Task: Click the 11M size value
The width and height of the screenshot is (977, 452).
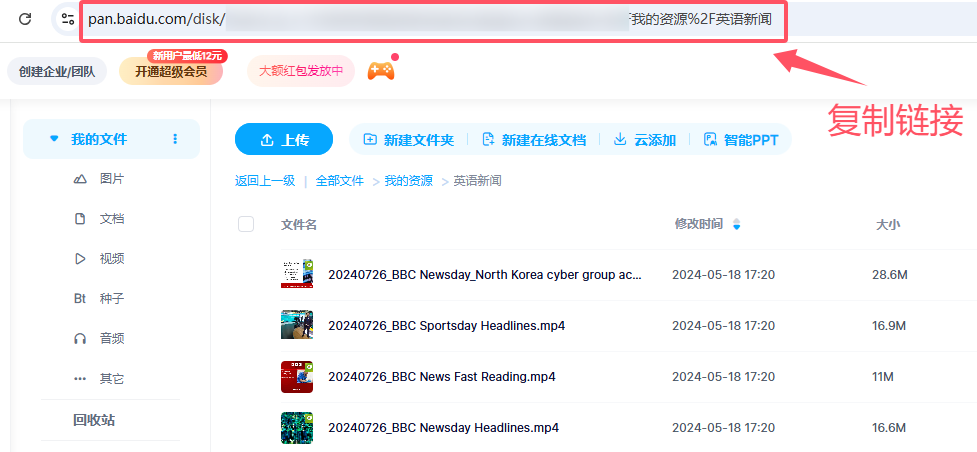Action: pos(883,377)
